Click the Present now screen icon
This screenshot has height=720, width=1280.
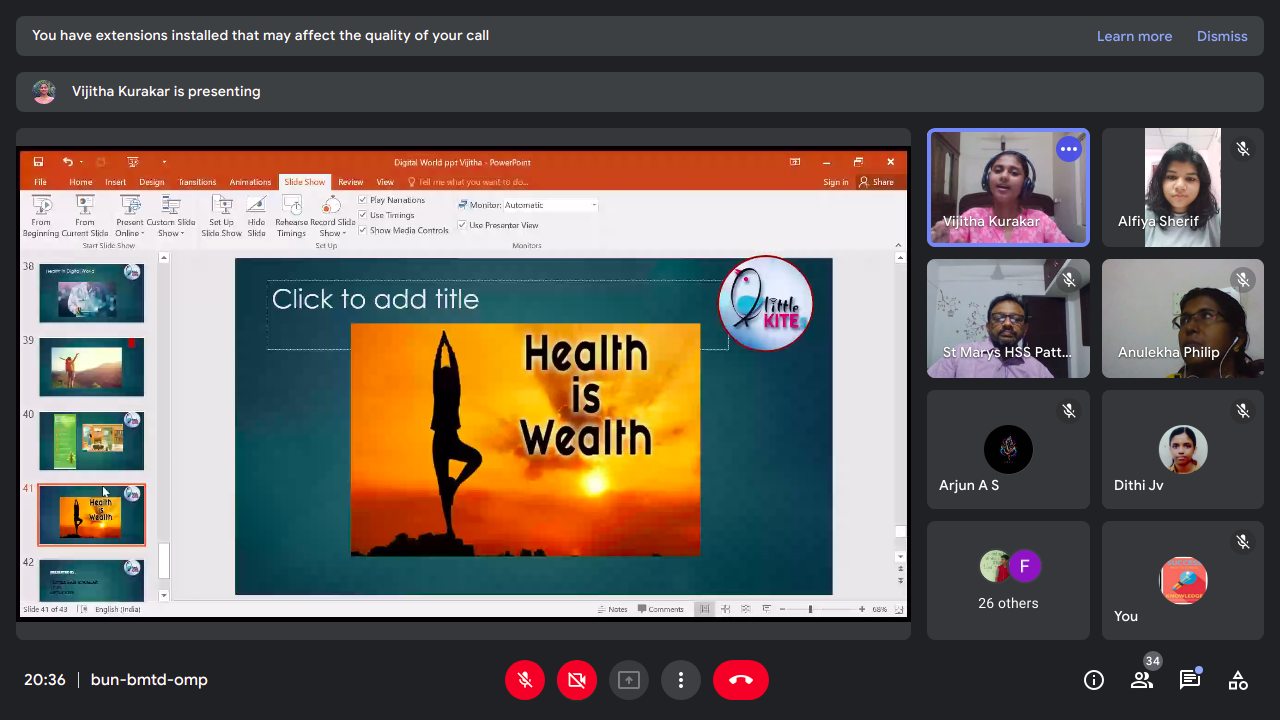629,680
